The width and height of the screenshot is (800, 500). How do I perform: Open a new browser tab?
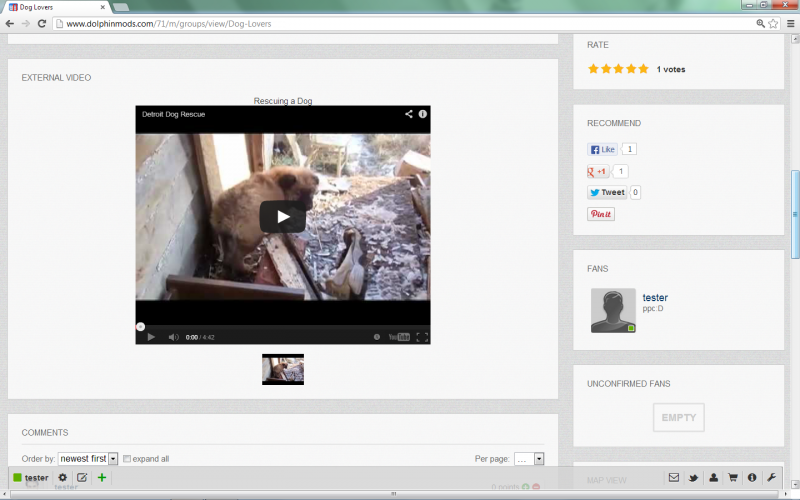pos(120,7)
